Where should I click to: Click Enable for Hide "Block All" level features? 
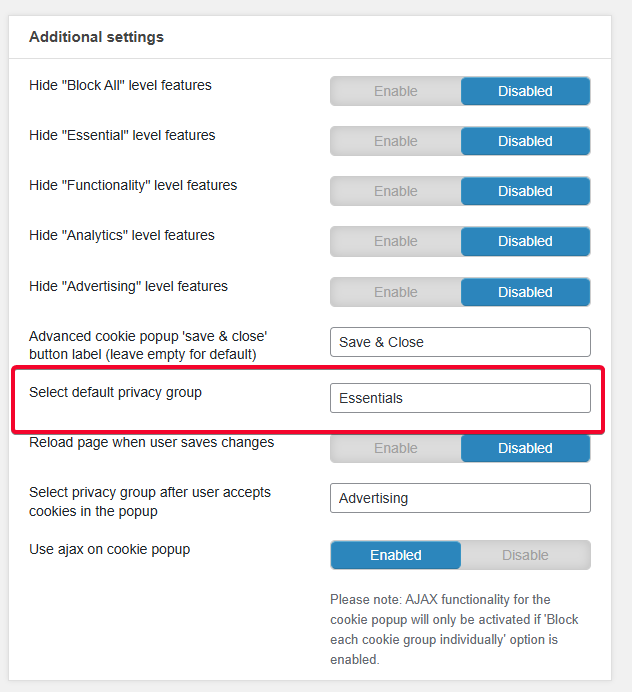tap(396, 91)
